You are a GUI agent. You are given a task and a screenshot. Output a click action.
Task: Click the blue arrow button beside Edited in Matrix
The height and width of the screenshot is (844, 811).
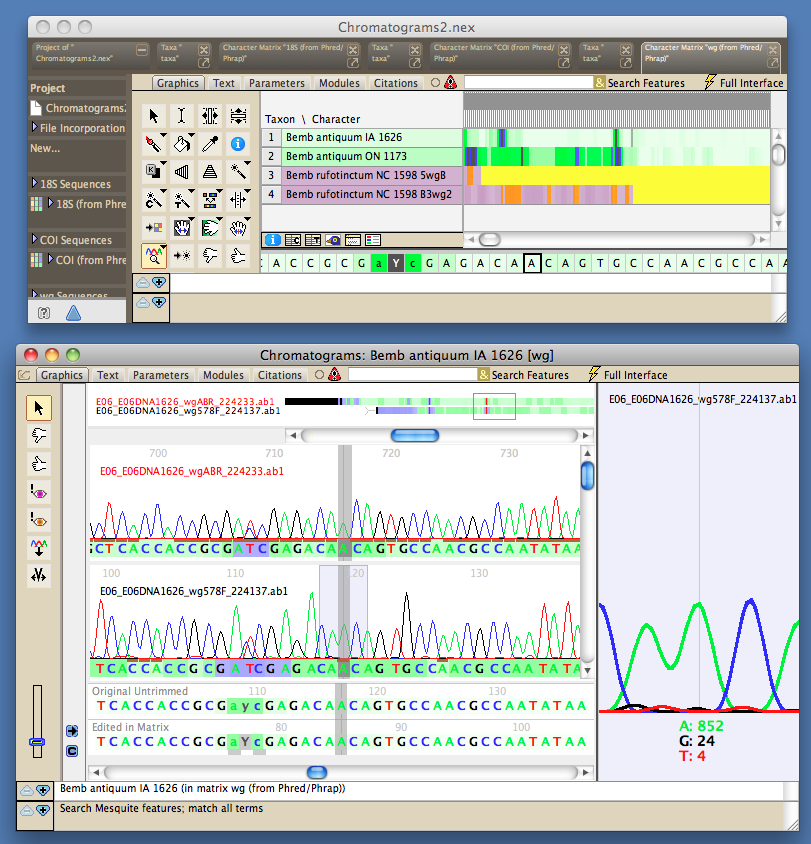(72, 731)
